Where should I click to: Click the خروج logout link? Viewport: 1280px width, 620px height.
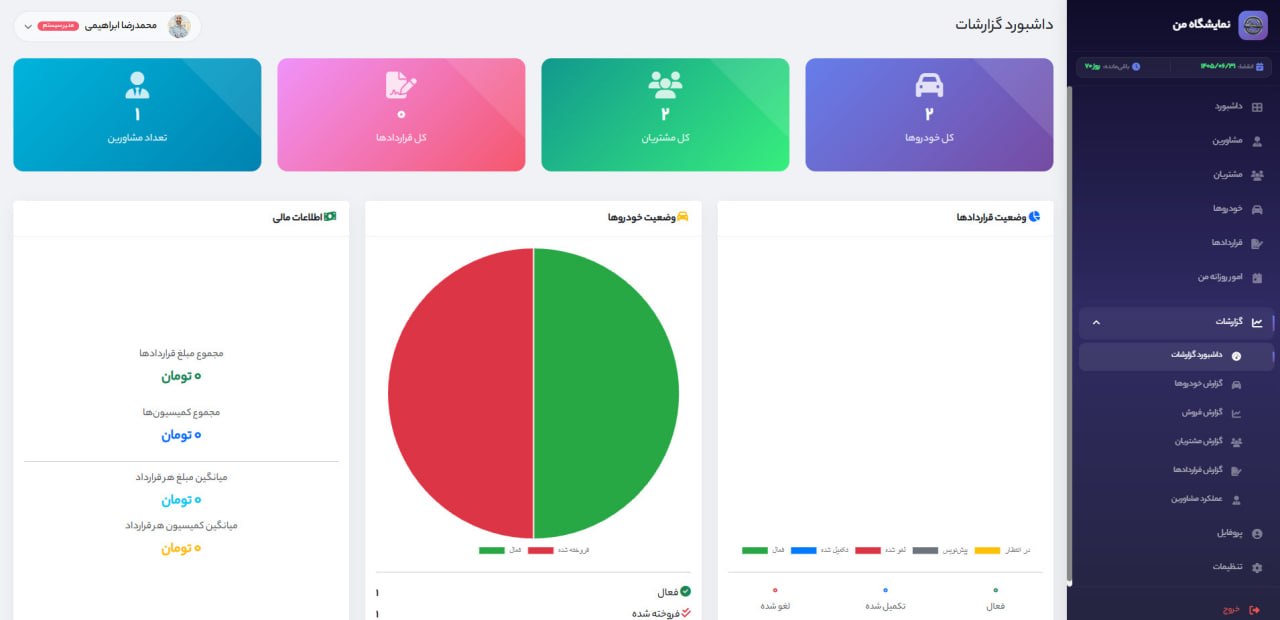tap(1240, 609)
